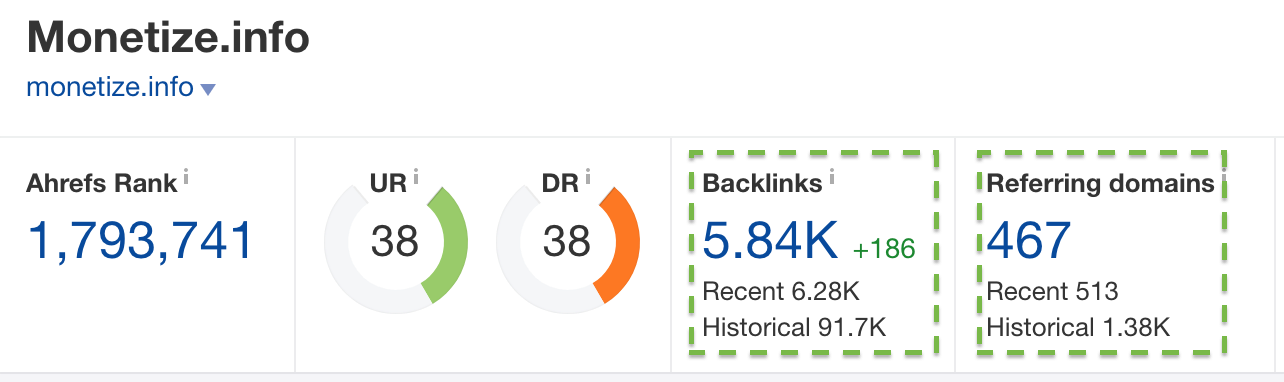The height and width of the screenshot is (382, 1284).
Task: Open the monetize.info domain dropdown arrow
Action: click(208, 89)
